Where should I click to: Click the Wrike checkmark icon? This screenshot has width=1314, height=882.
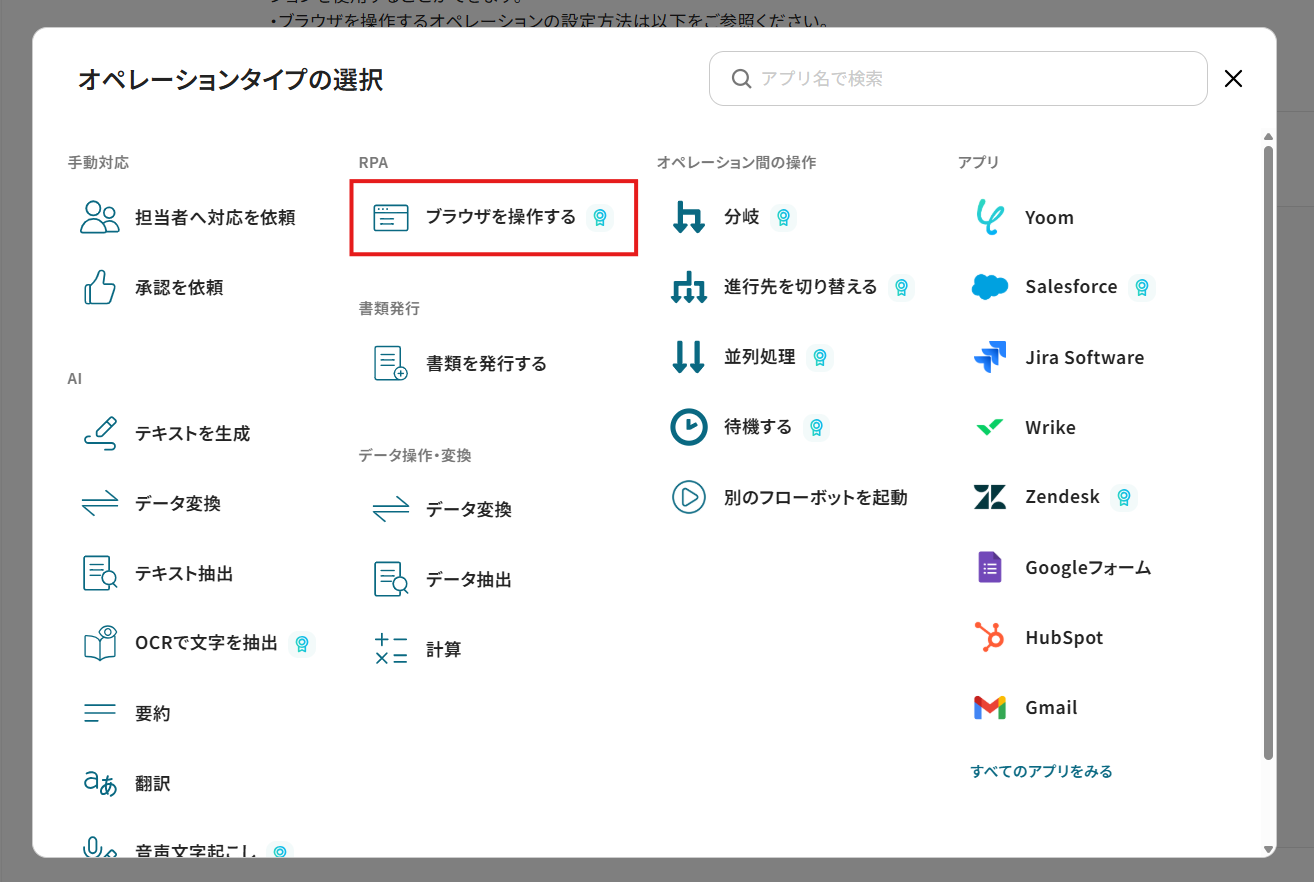989,427
